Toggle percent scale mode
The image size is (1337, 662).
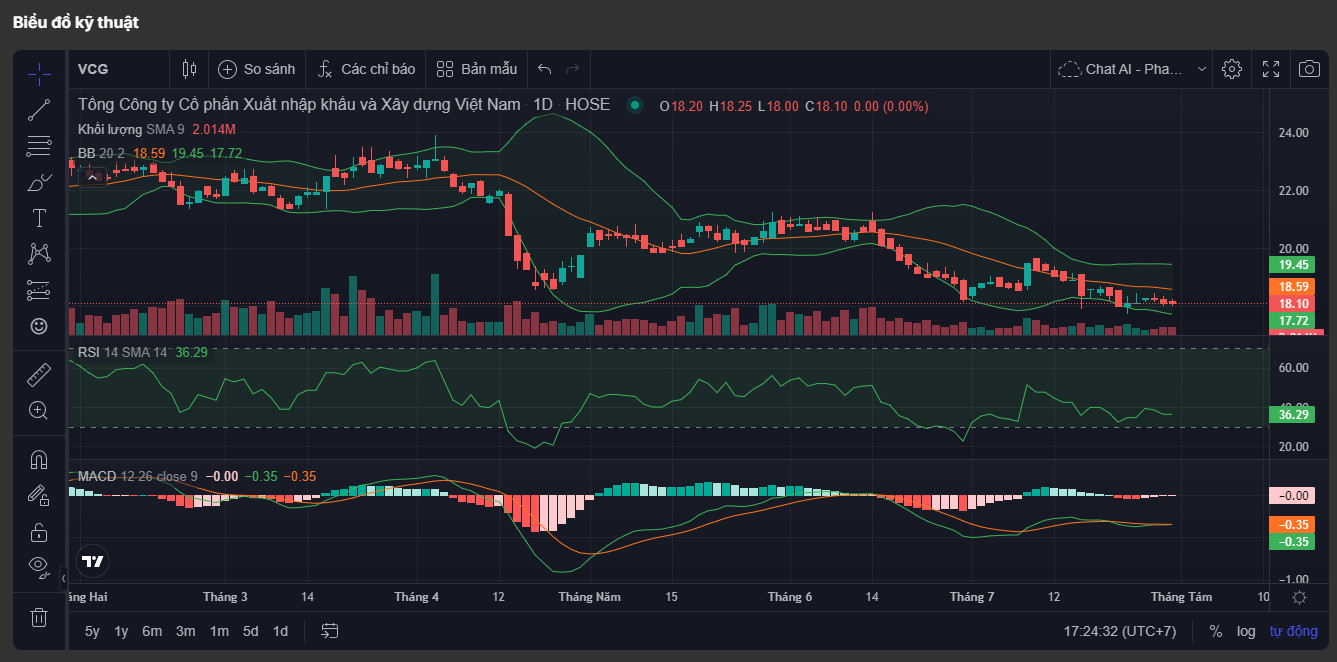(x=1216, y=632)
